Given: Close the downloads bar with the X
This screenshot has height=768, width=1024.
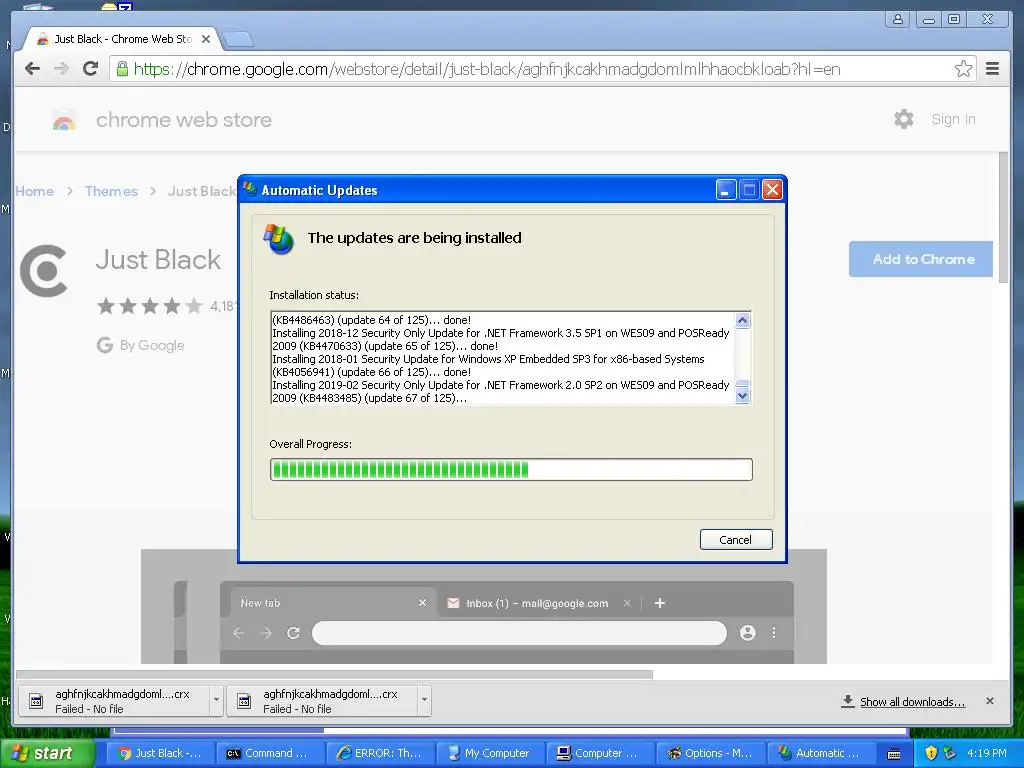Looking at the screenshot, I should 990,701.
